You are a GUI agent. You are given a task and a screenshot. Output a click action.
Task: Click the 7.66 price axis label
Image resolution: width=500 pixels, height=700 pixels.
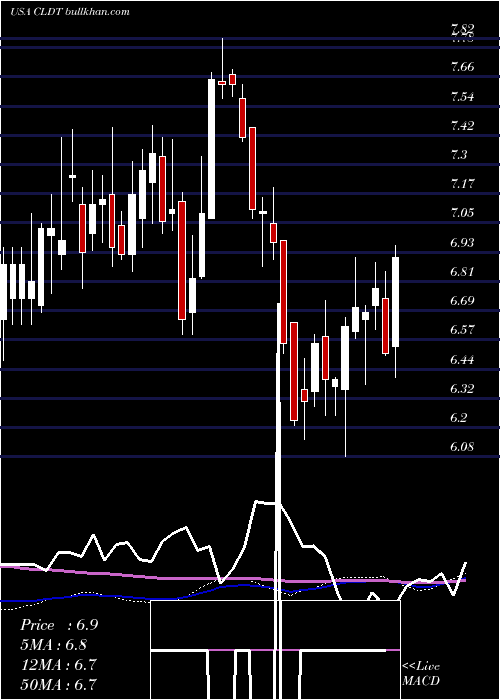462,67
